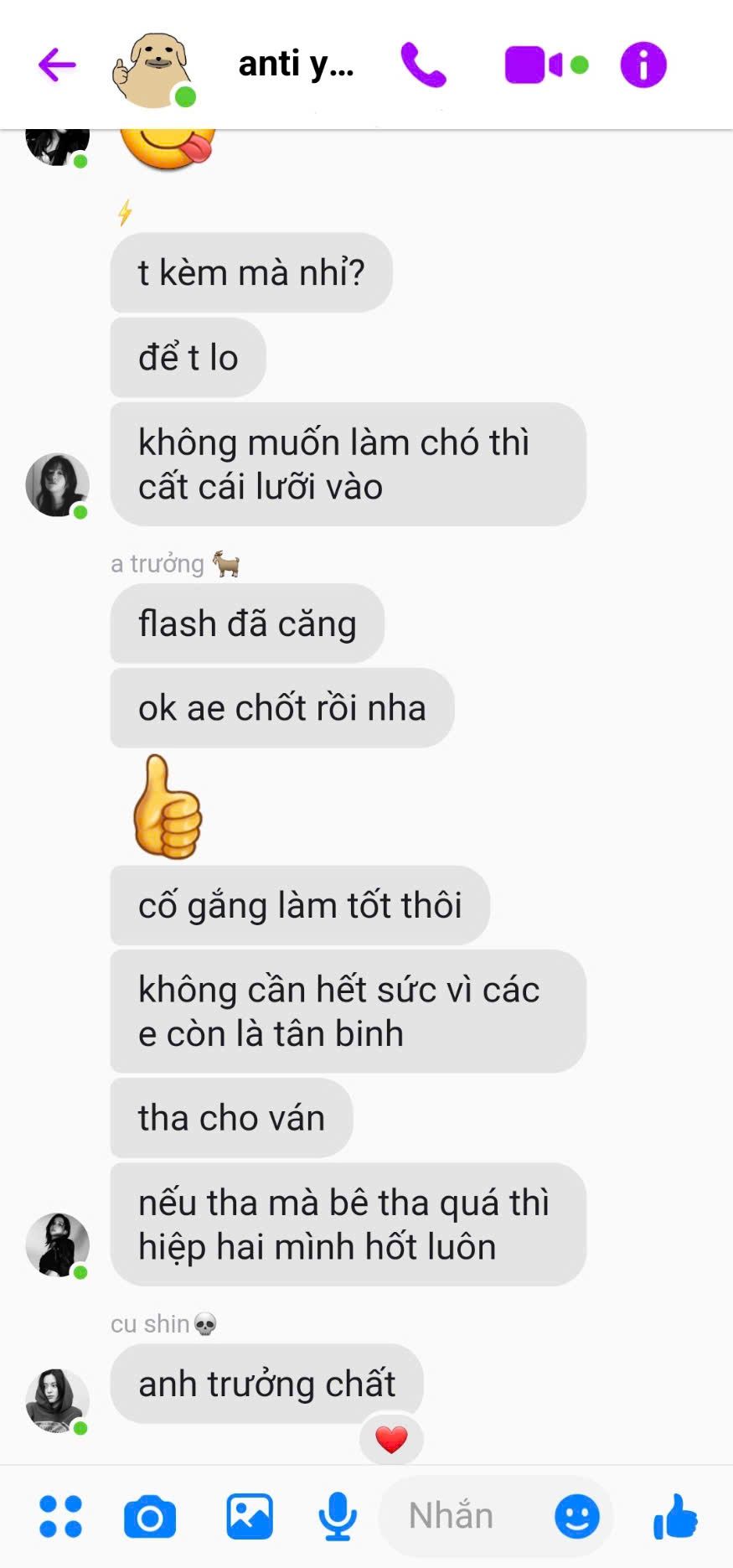Screen dimensions: 733x1568
Task: Open the four-dot more actions menu
Action: pyautogui.click(x=61, y=1516)
